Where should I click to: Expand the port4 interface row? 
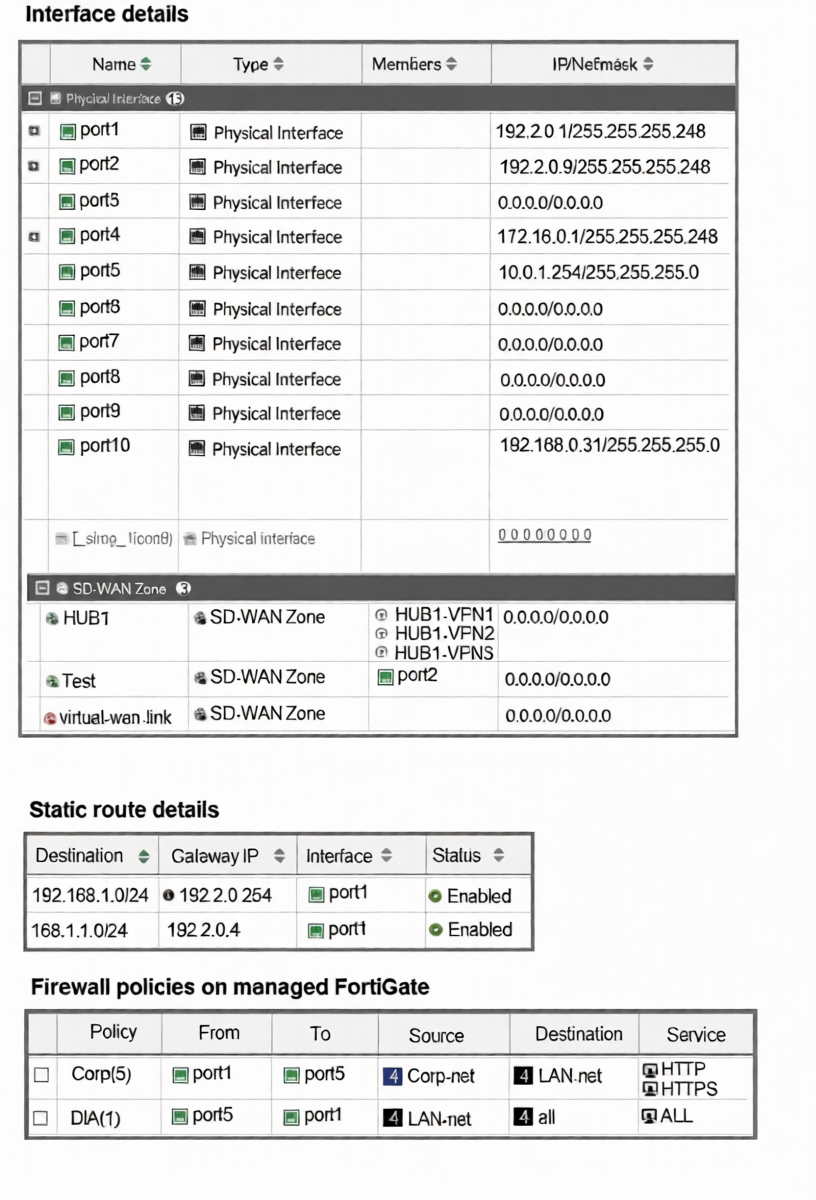point(33,237)
